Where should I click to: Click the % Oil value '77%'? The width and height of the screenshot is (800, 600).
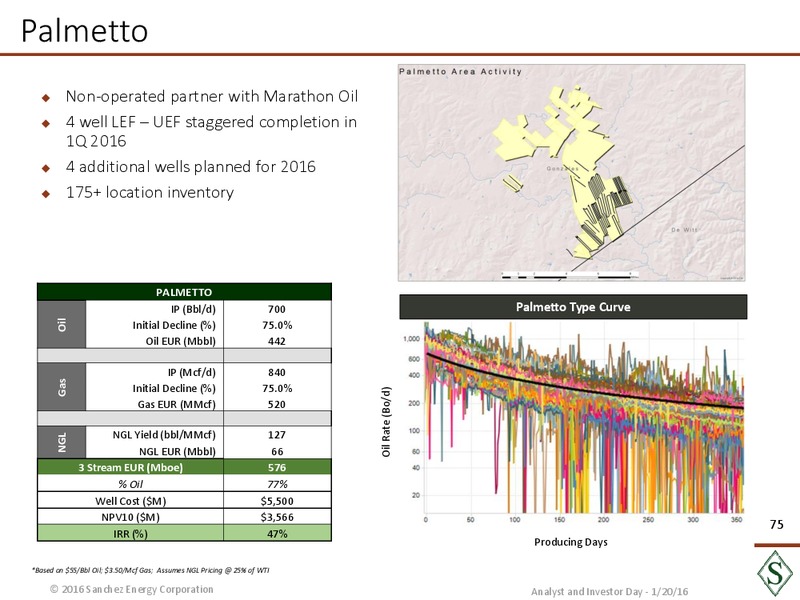(x=278, y=484)
